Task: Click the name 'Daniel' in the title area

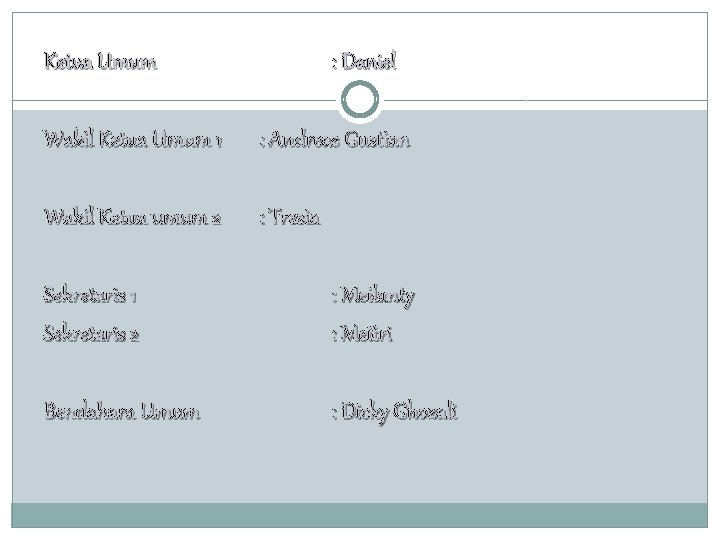Action: [x=369, y=61]
